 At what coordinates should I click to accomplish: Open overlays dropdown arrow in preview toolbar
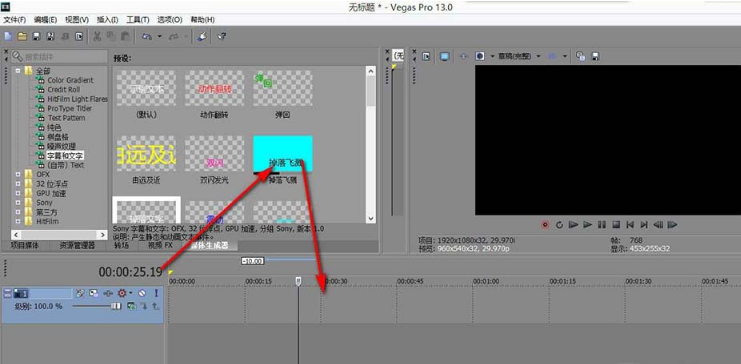pyautogui.click(x=565, y=56)
